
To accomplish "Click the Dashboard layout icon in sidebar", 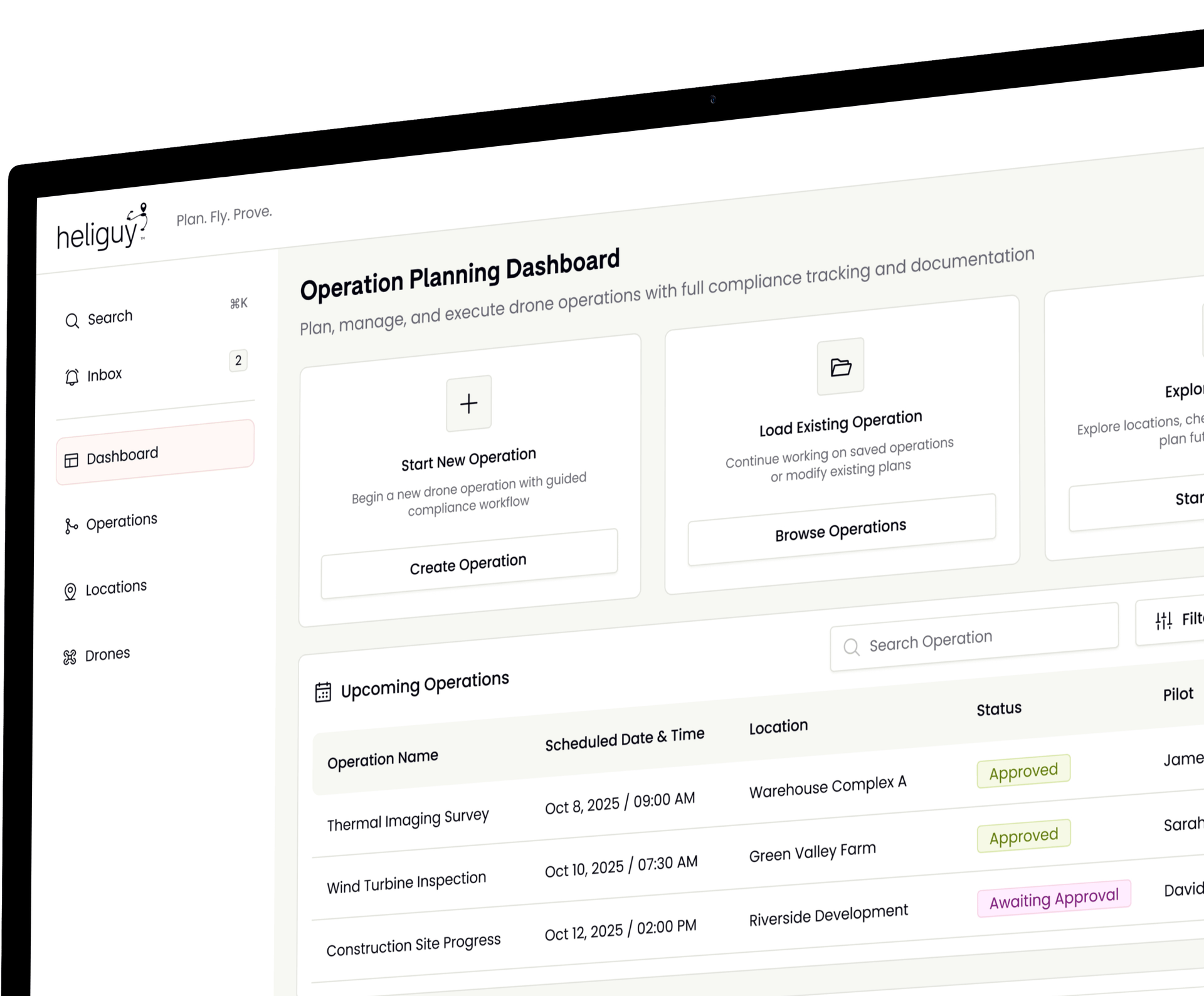I will point(71,460).
